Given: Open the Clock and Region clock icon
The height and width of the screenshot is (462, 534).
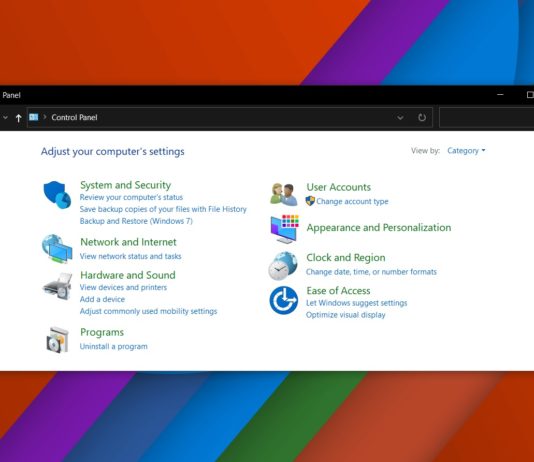Looking at the screenshot, I should click(283, 266).
